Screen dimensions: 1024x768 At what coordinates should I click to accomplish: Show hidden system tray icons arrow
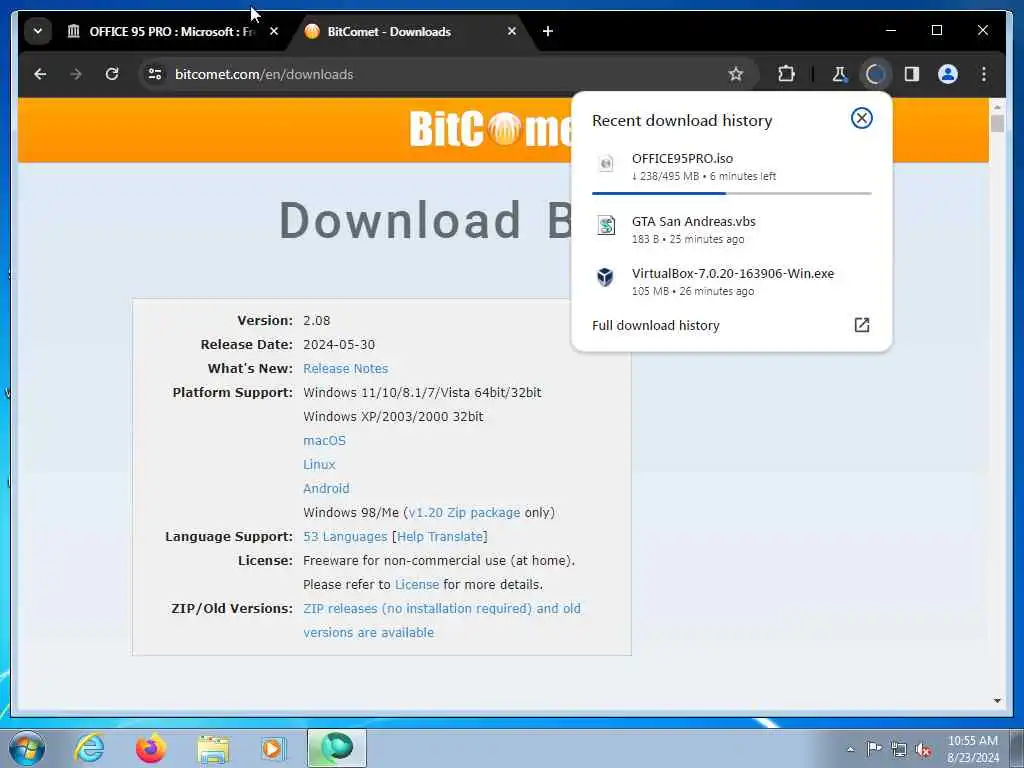pos(850,749)
